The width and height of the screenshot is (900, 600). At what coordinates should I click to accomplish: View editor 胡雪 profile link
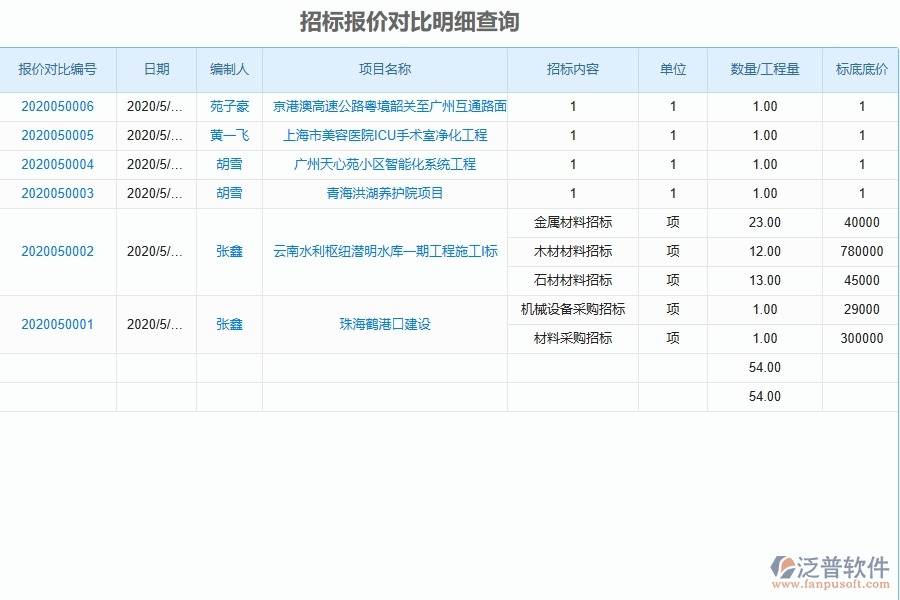click(x=228, y=164)
